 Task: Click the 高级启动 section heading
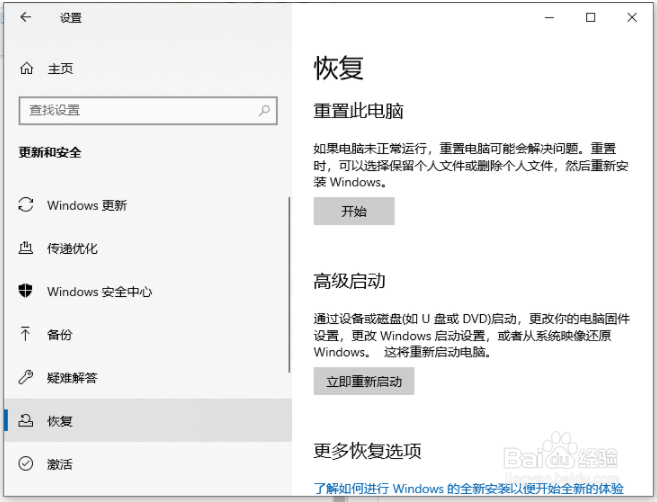click(349, 281)
